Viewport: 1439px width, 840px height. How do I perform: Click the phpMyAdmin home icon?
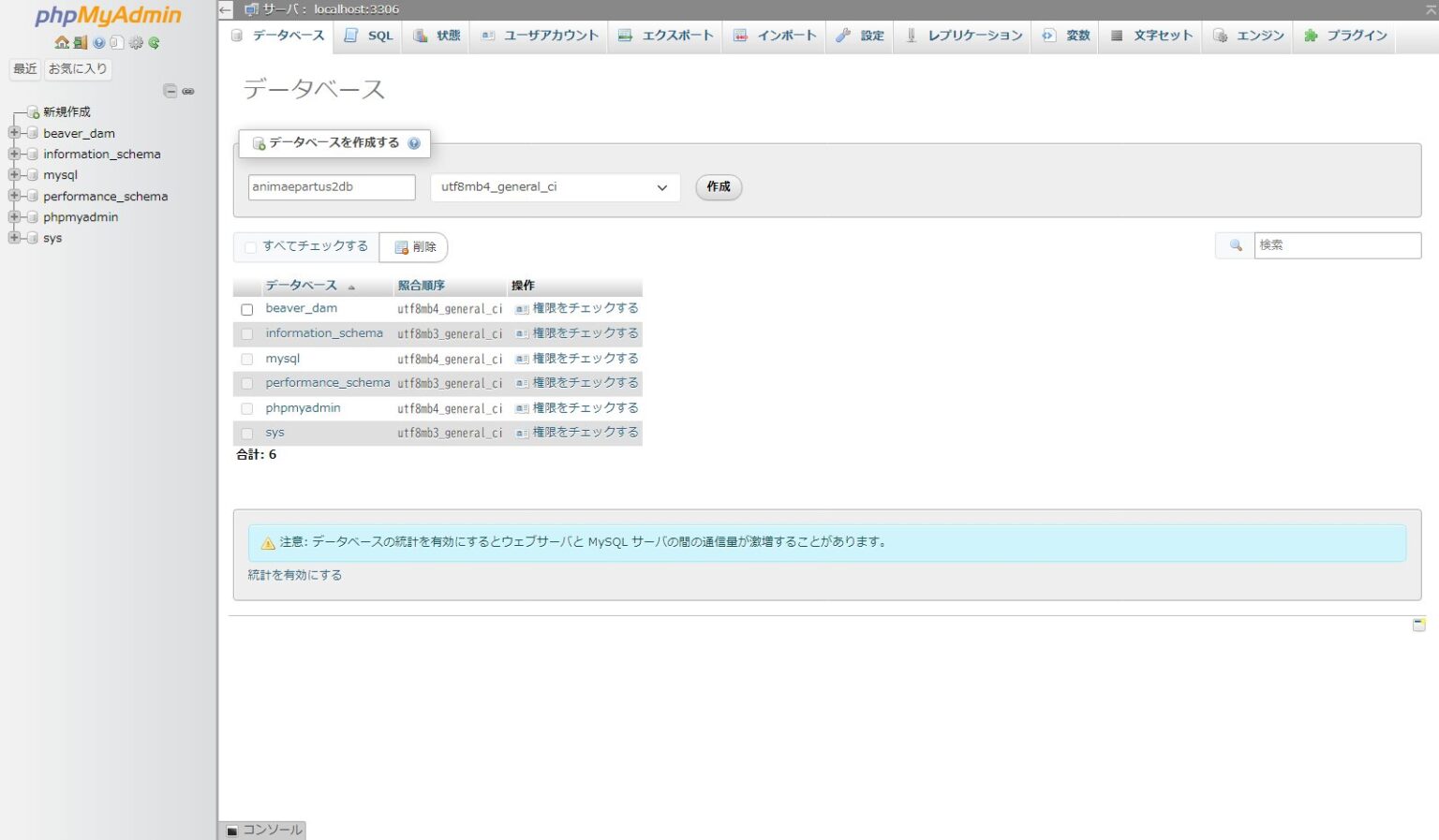(x=62, y=42)
